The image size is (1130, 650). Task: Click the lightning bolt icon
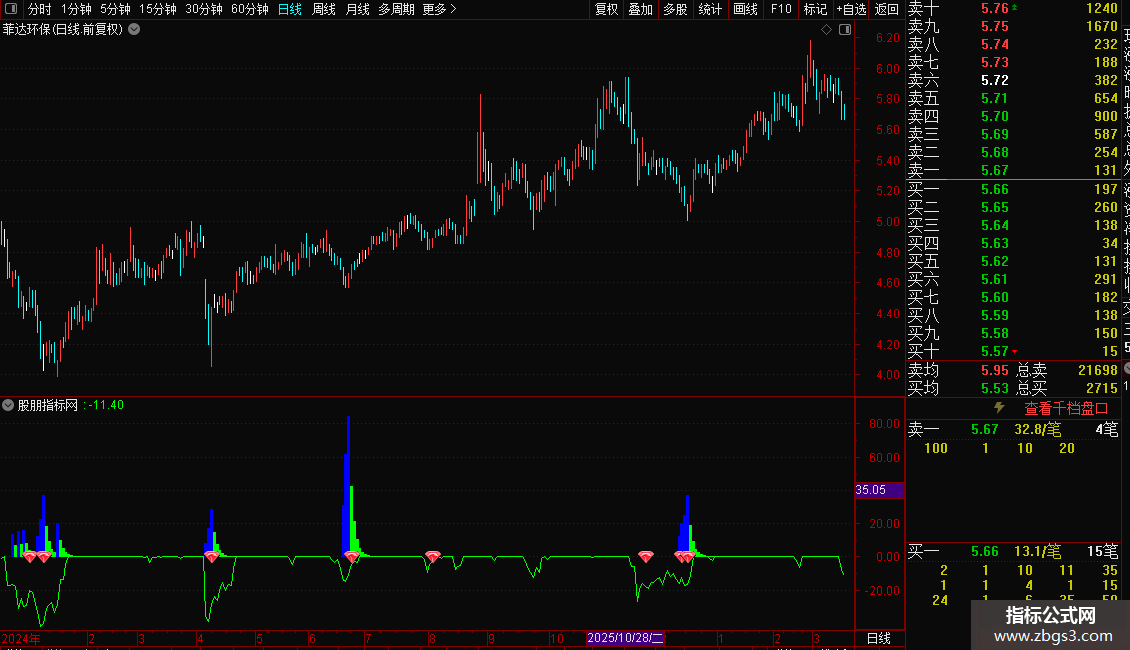point(999,408)
